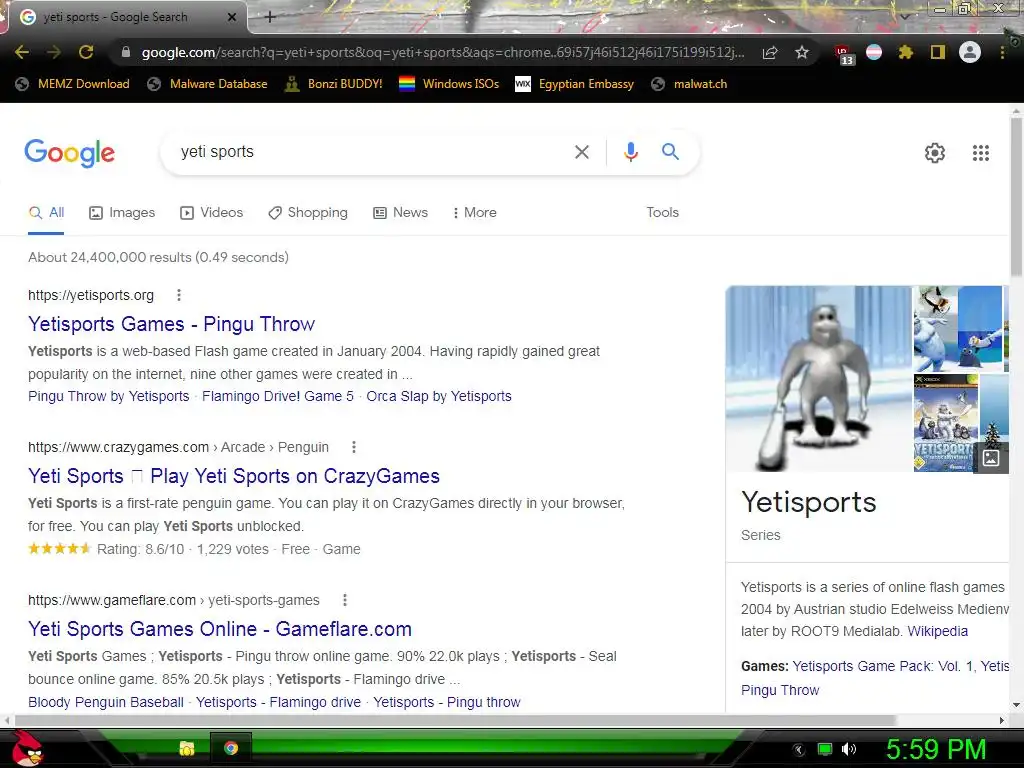Bookmark this page with the star icon
1024x768 pixels.
[802, 52]
